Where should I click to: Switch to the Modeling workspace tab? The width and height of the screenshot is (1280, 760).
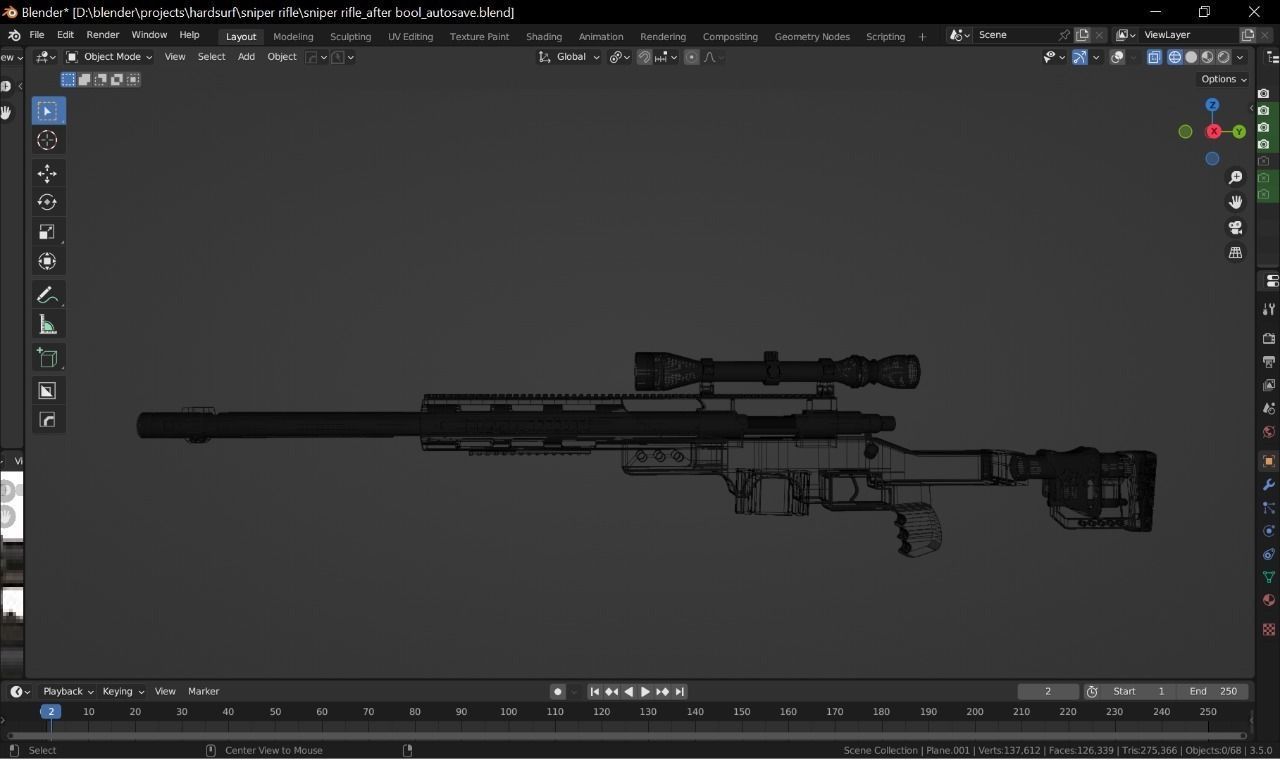click(x=293, y=36)
